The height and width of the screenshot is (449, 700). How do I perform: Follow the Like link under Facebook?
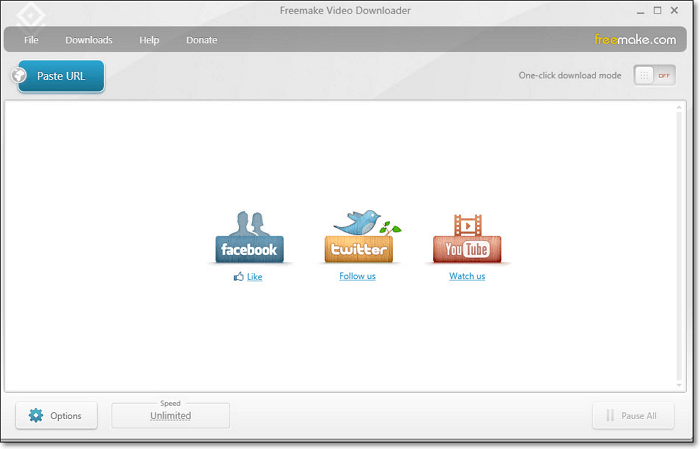coord(254,277)
